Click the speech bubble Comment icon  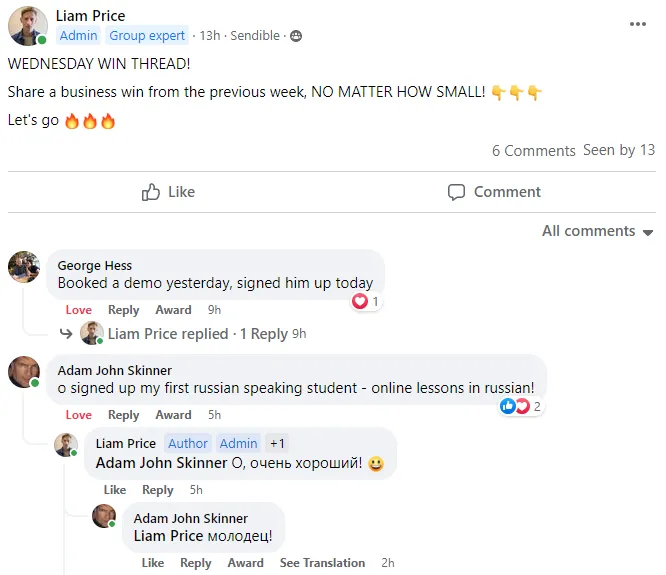tap(456, 192)
